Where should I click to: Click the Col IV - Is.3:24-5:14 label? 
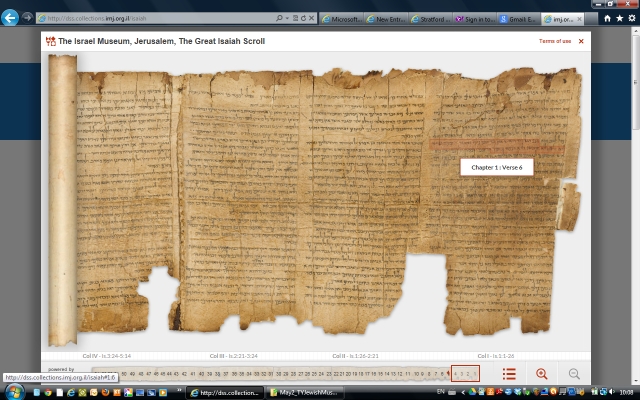coord(107,356)
